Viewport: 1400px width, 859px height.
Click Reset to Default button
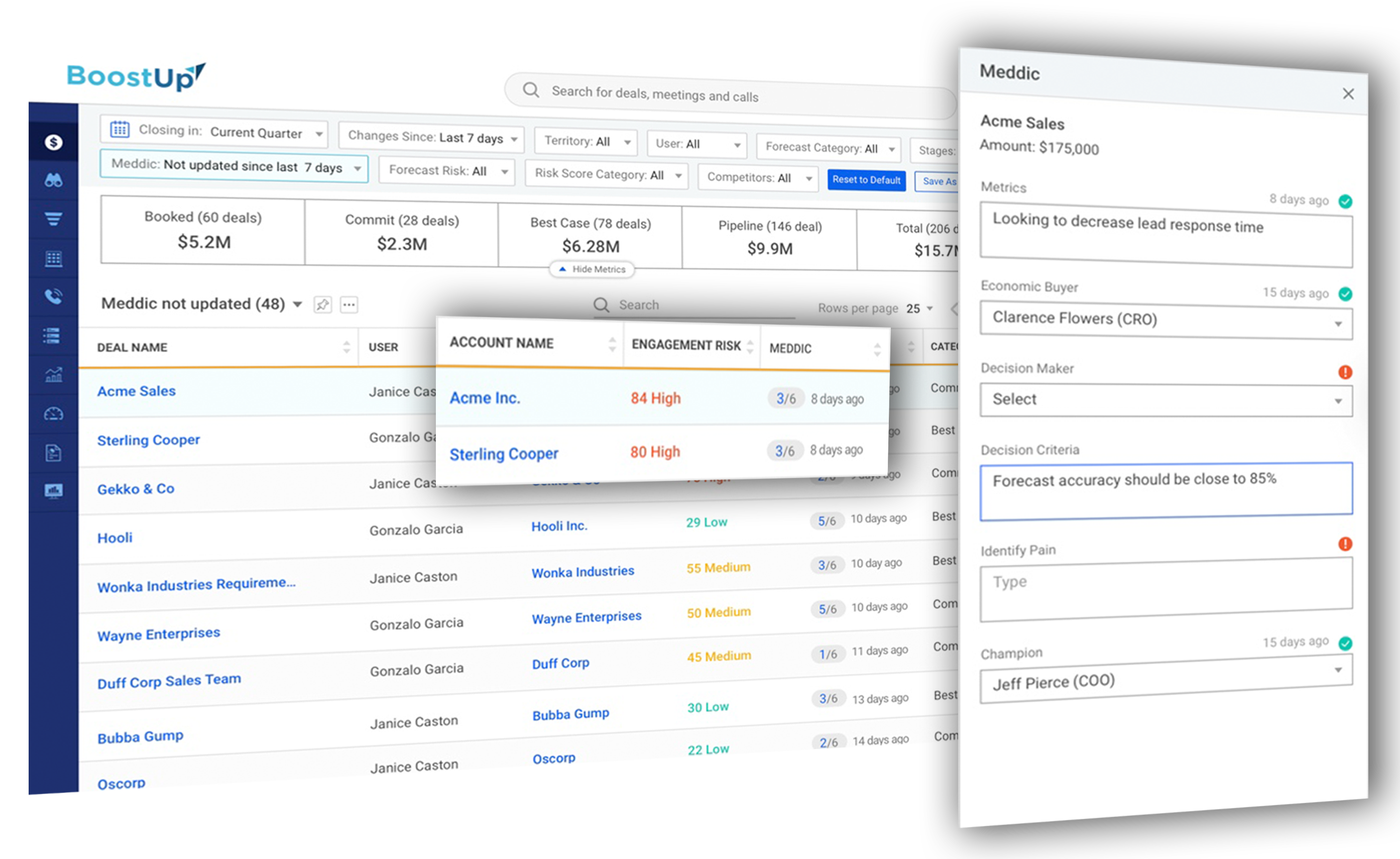867,180
